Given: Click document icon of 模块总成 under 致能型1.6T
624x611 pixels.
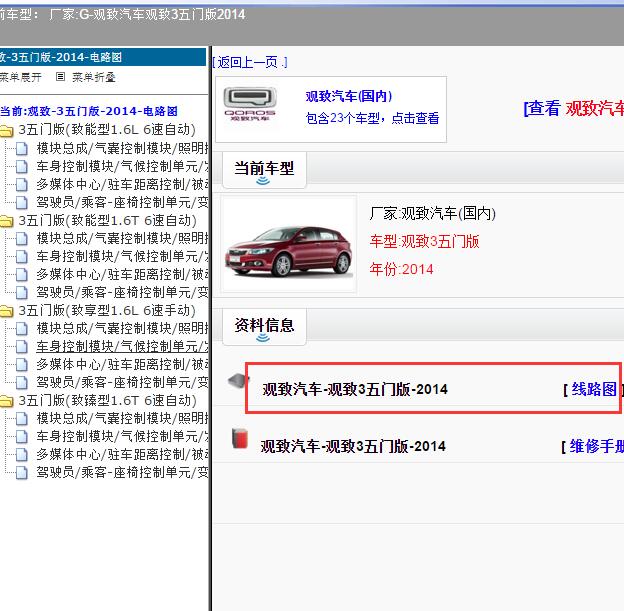Looking at the screenshot, I should click(x=21, y=238).
